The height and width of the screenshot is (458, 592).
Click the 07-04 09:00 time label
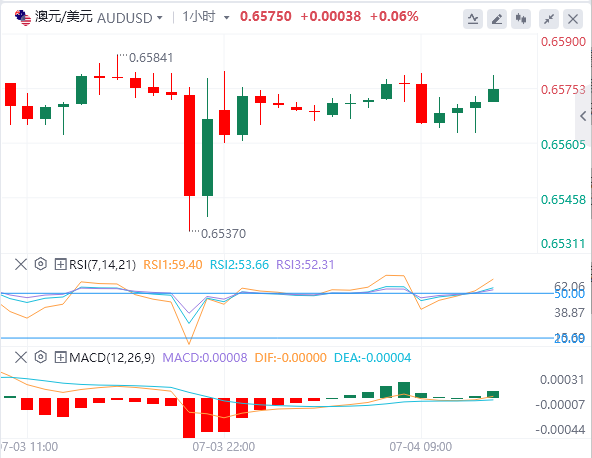click(x=421, y=447)
